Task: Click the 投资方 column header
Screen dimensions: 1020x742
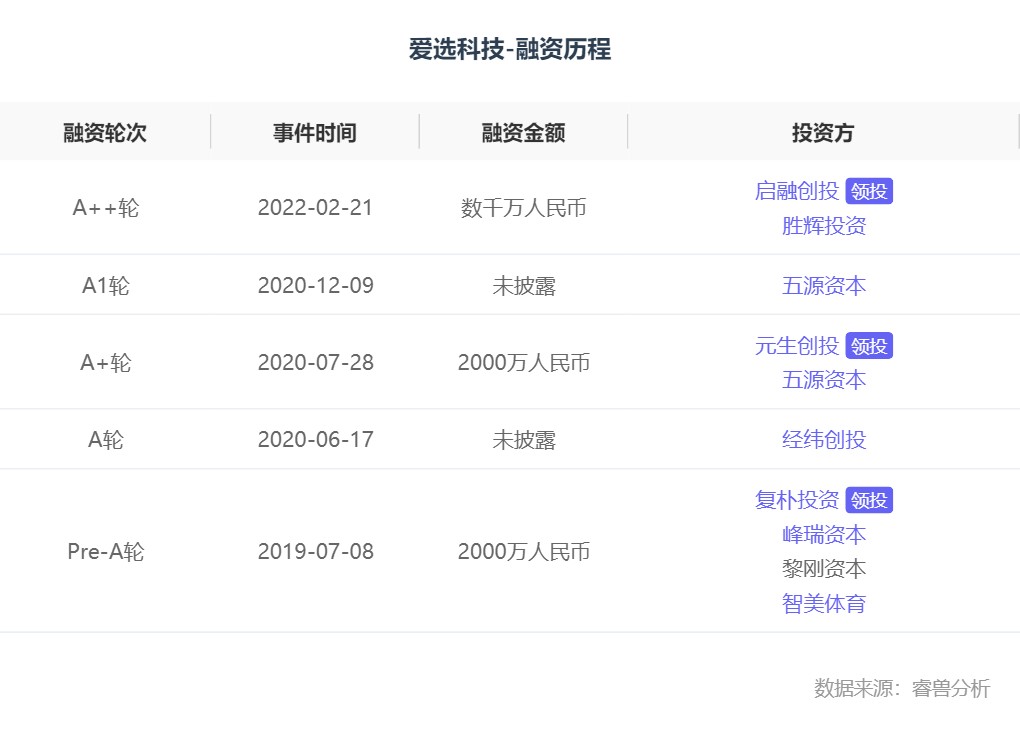Action: tap(823, 133)
